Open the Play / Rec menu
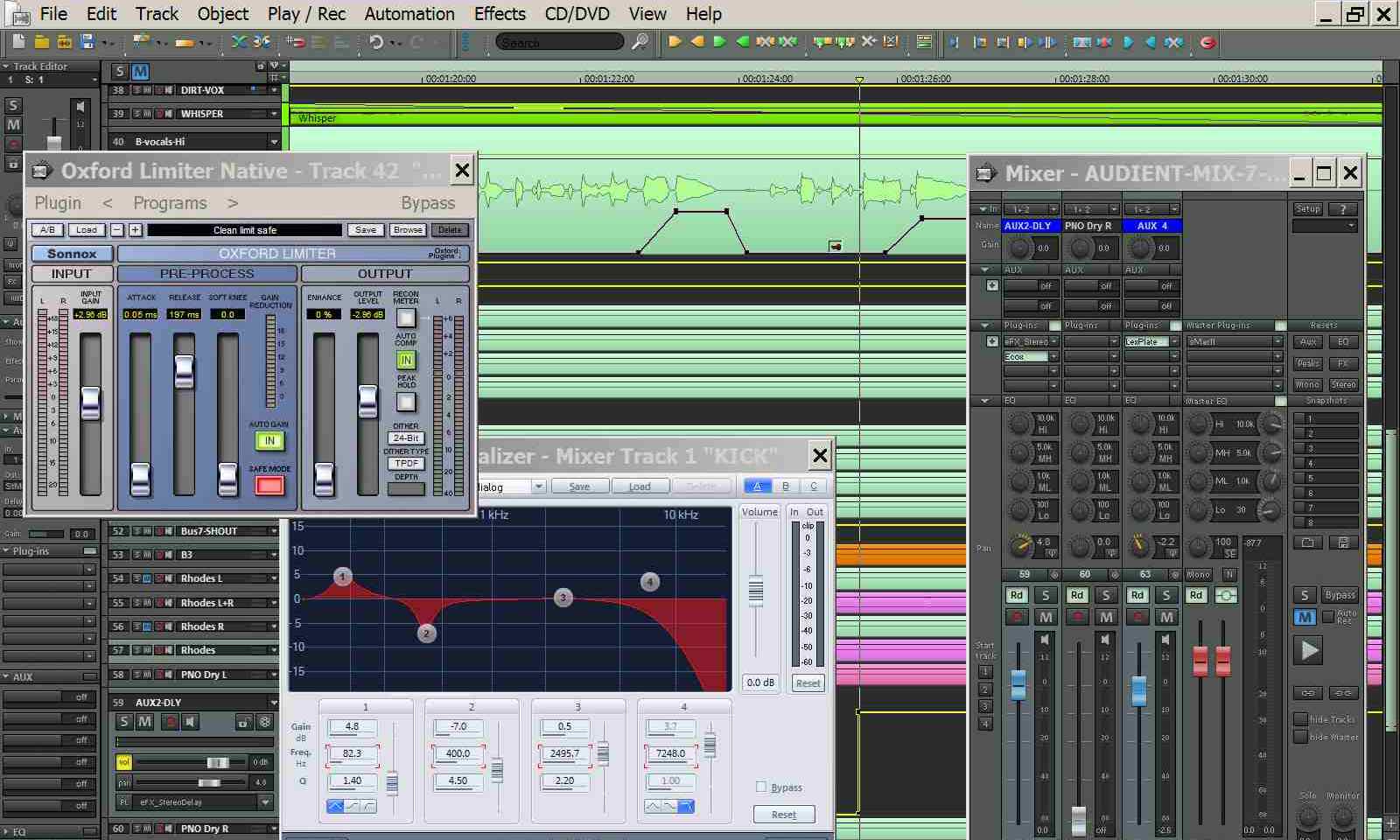This screenshot has width=1400, height=840. (306, 13)
